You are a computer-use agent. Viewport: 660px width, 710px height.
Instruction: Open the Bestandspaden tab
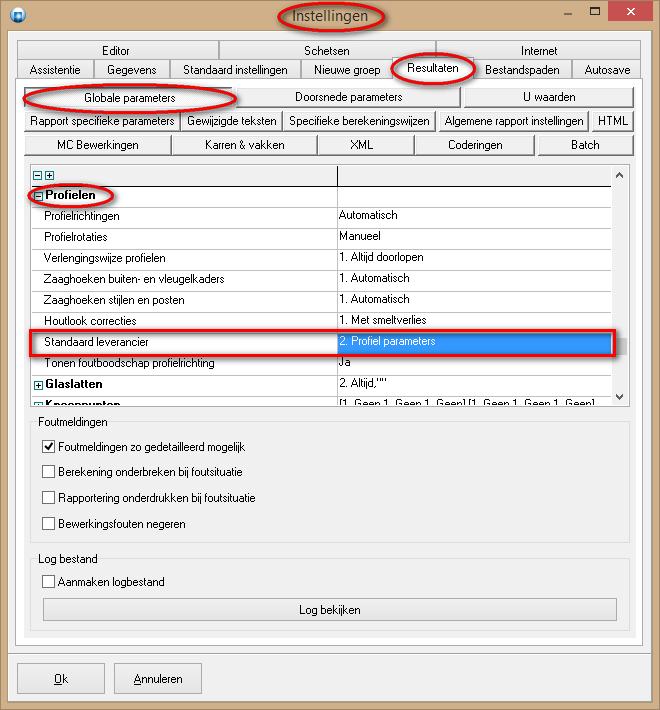[x=522, y=70]
